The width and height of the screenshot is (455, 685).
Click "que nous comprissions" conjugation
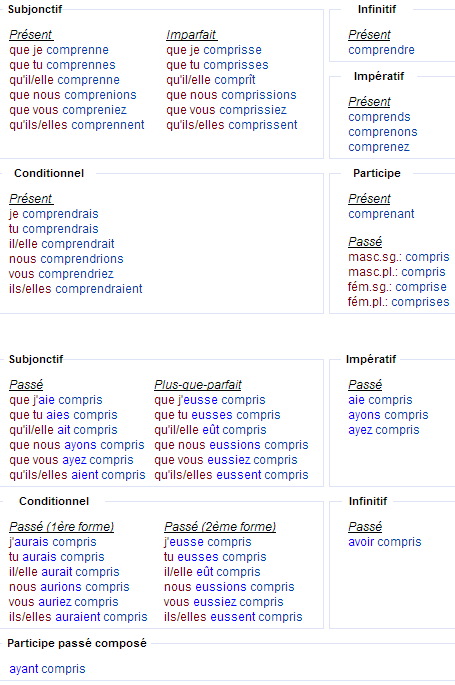coord(231,95)
